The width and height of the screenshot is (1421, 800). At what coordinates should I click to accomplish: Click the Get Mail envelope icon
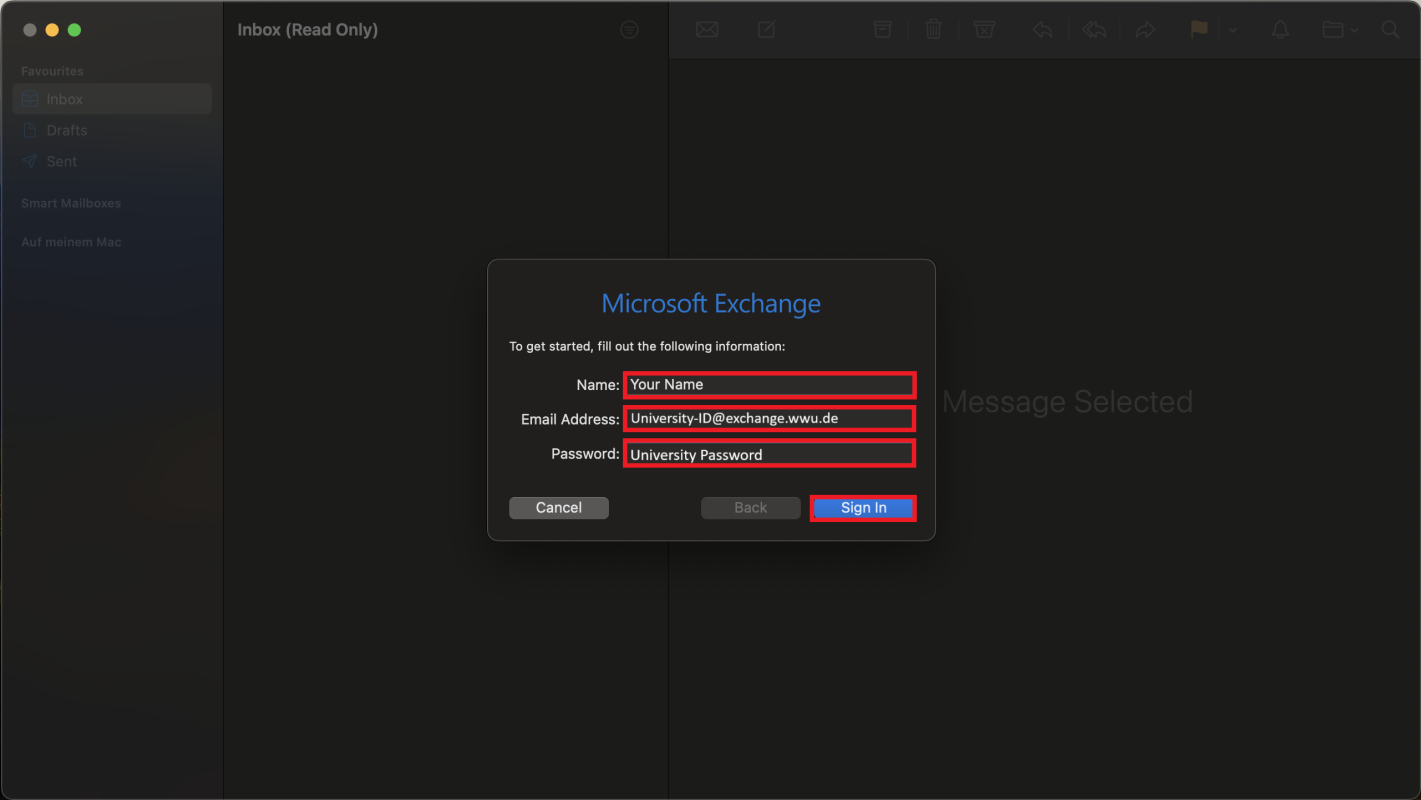click(707, 30)
